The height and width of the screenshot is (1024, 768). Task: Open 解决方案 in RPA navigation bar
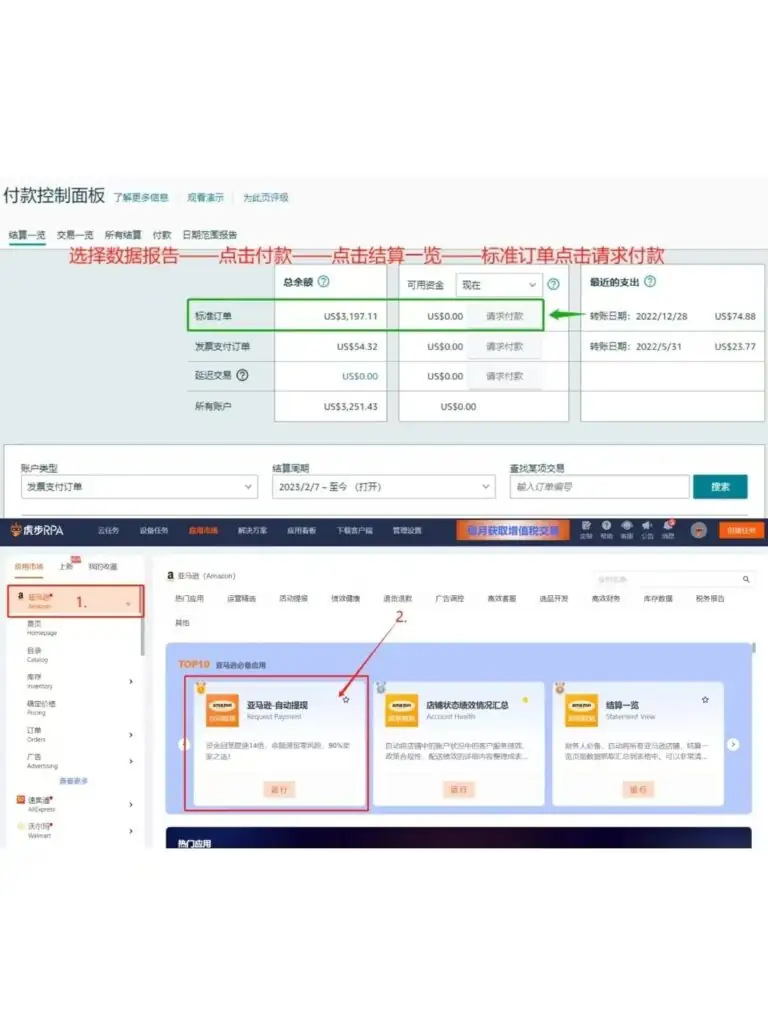tap(253, 531)
